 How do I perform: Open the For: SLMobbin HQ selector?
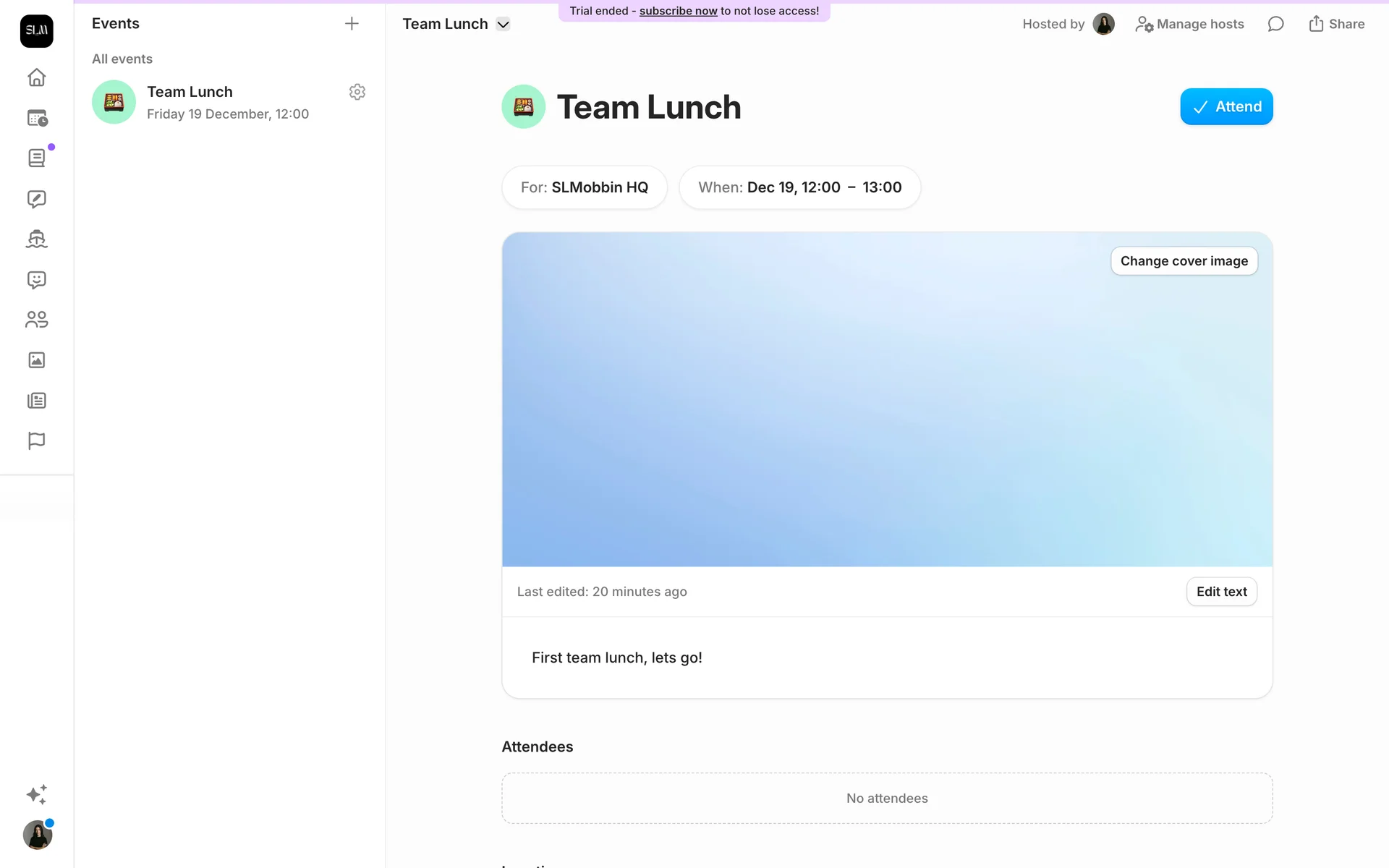tap(585, 187)
